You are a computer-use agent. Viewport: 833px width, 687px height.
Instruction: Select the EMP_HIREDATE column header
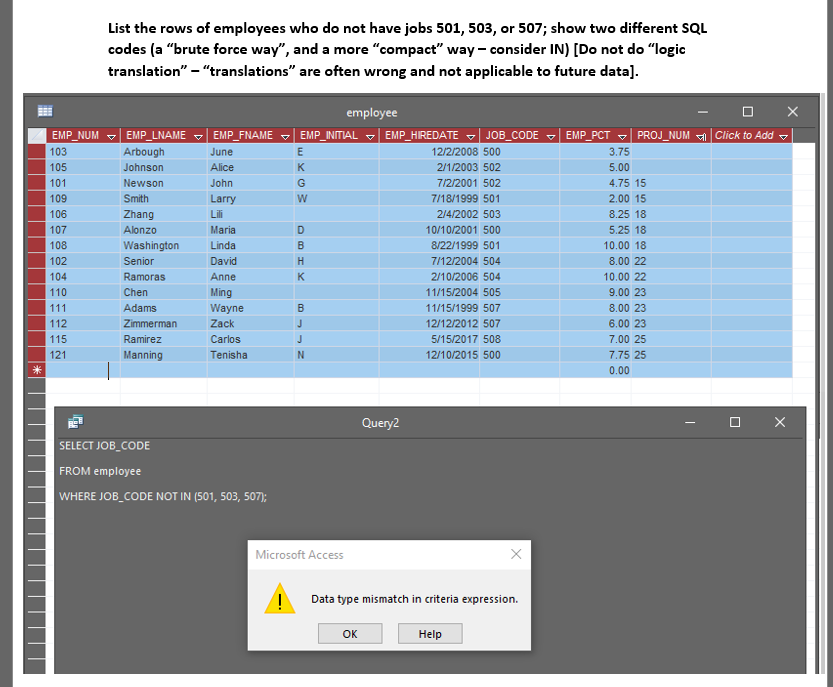click(x=420, y=135)
